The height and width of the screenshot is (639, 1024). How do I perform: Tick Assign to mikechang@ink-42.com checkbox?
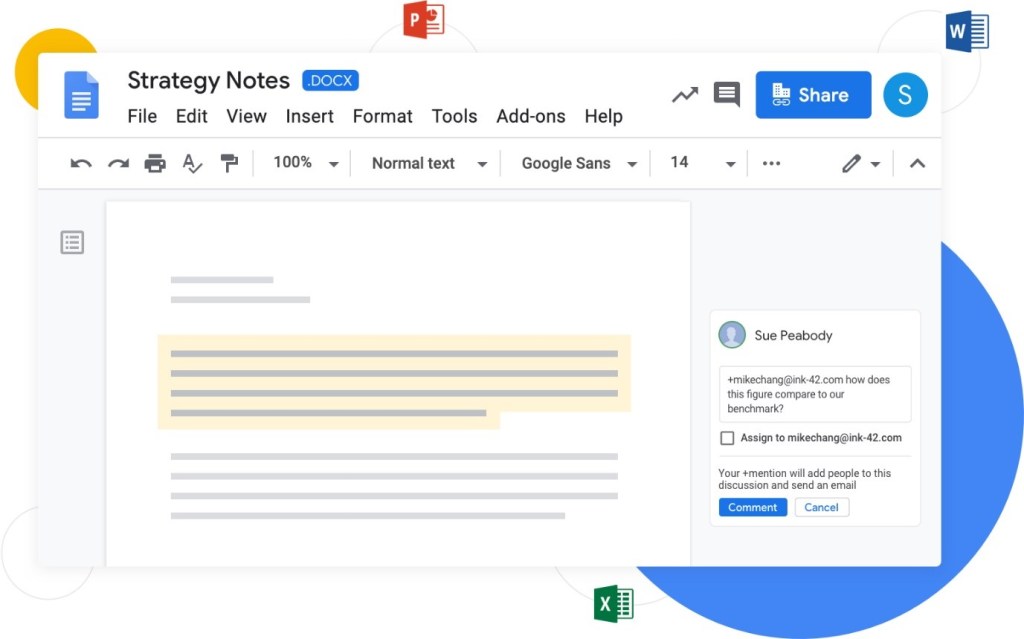pyautogui.click(x=727, y=438)
